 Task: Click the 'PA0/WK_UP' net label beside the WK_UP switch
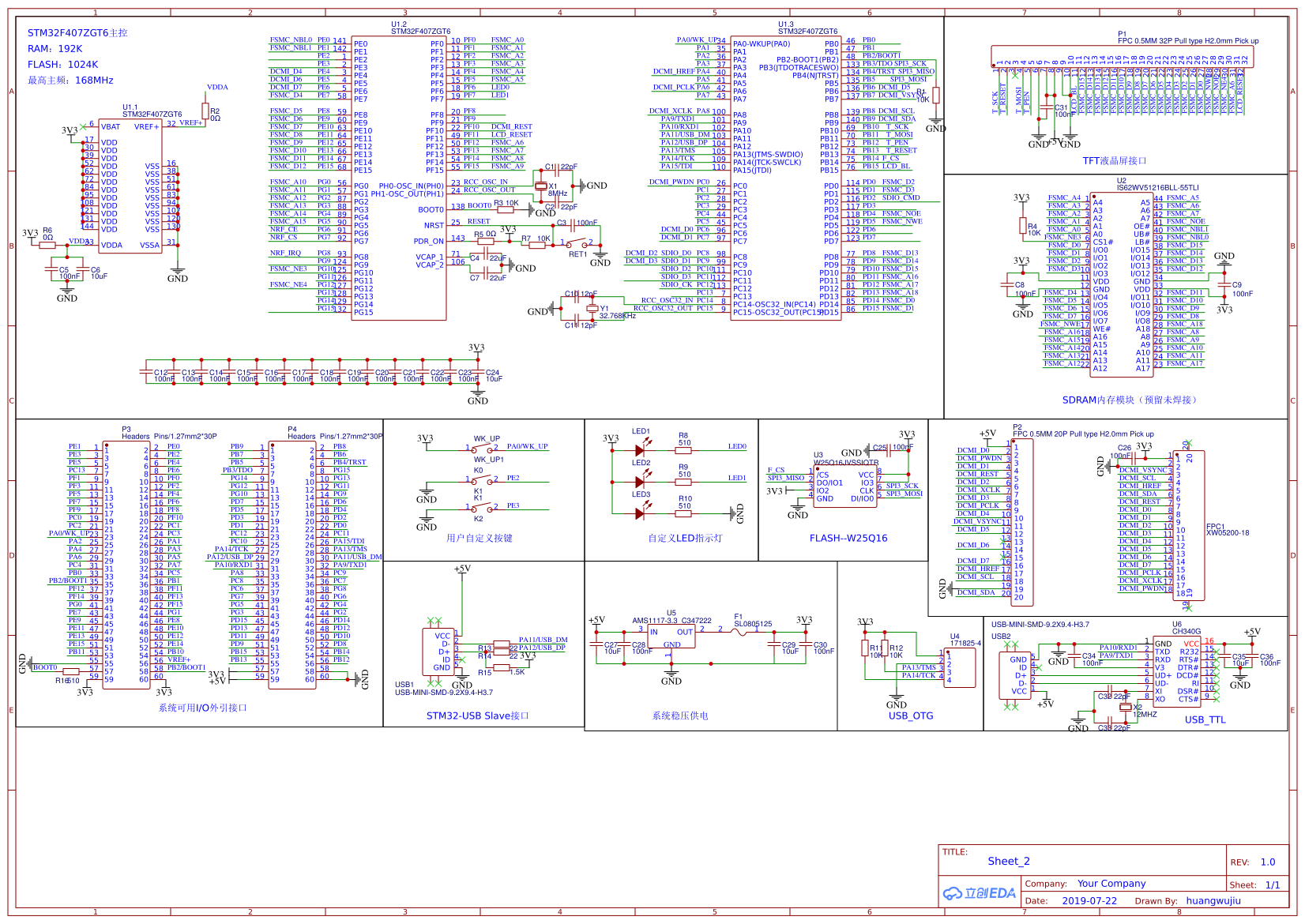pyautogui.click(x=527, y=446)
